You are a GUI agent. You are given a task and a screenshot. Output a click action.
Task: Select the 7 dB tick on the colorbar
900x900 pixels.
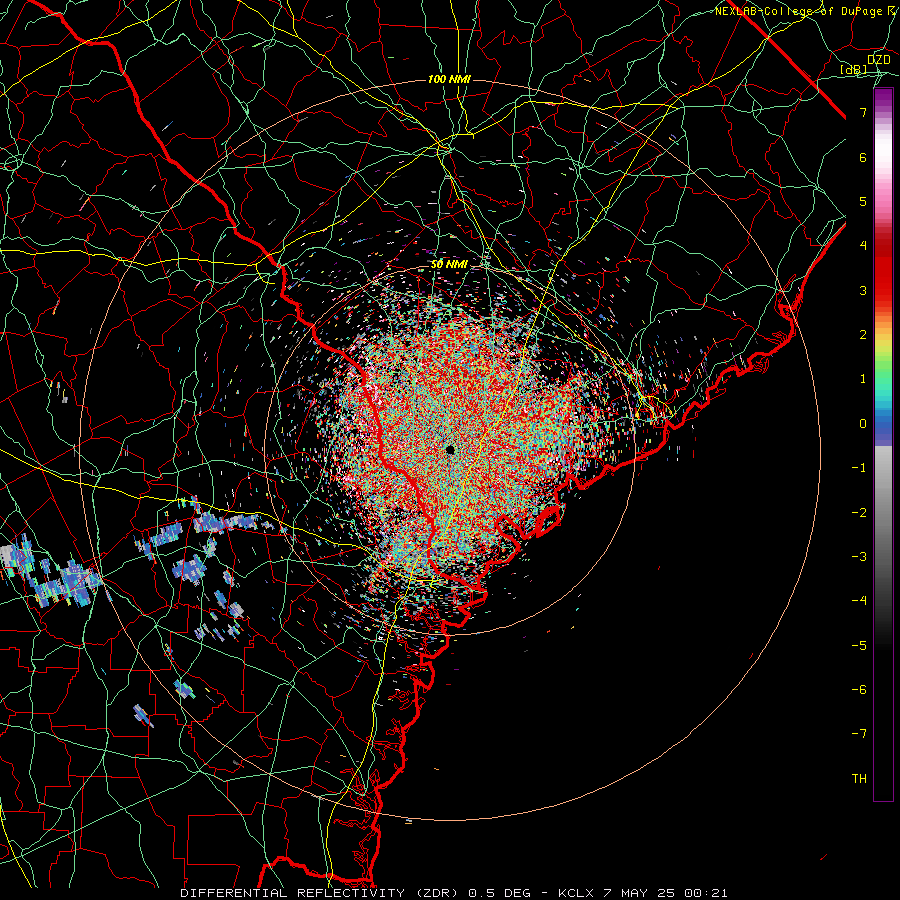pos(863,112)
